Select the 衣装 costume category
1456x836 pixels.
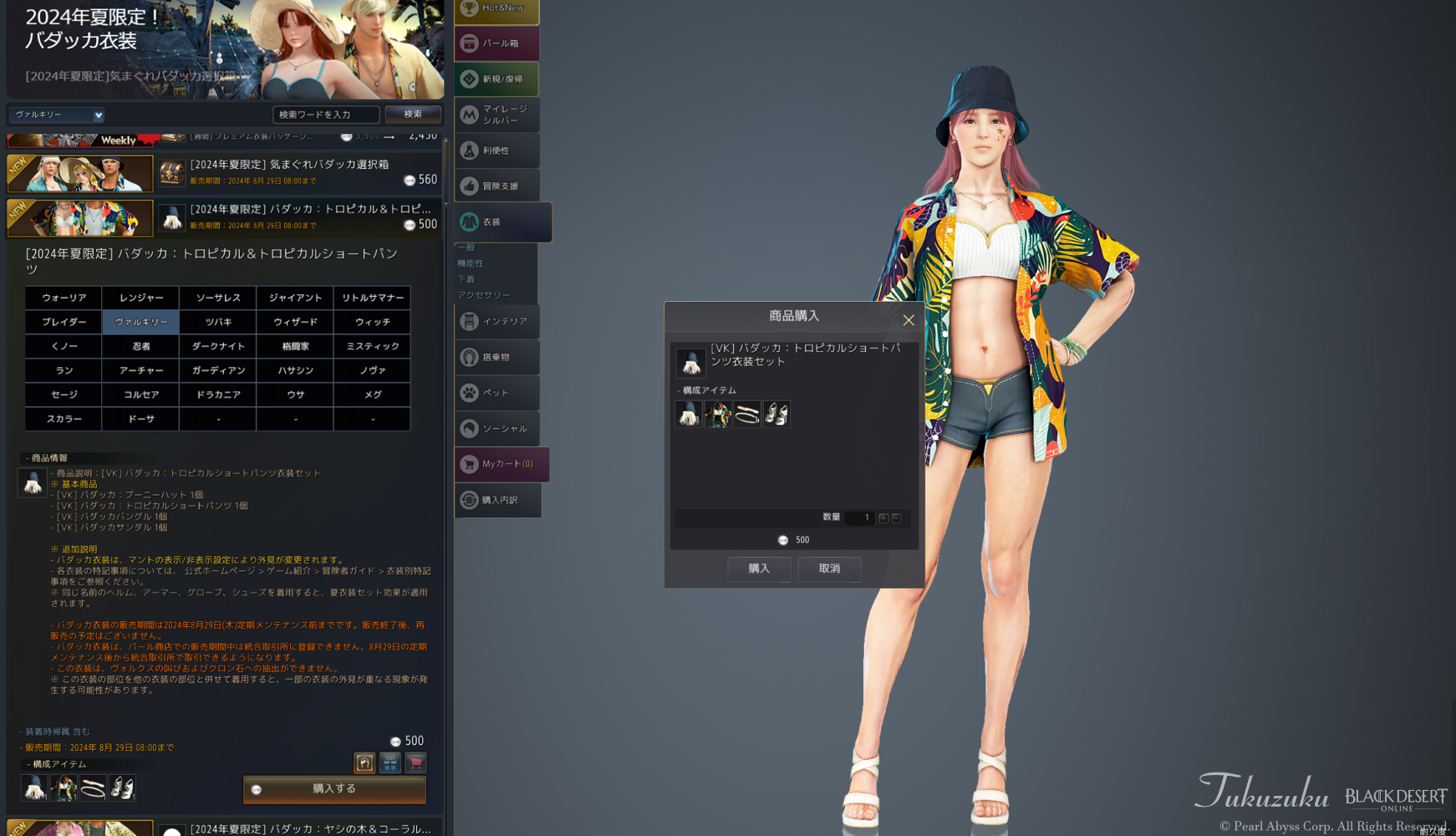(x=503, y=222)
